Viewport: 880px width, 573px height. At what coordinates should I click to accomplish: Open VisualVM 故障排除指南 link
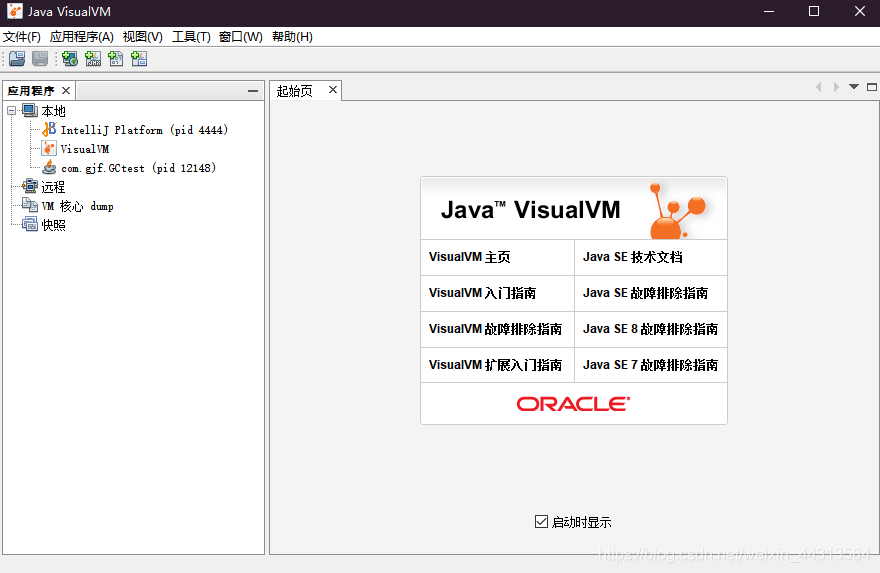tap(497, 329)
